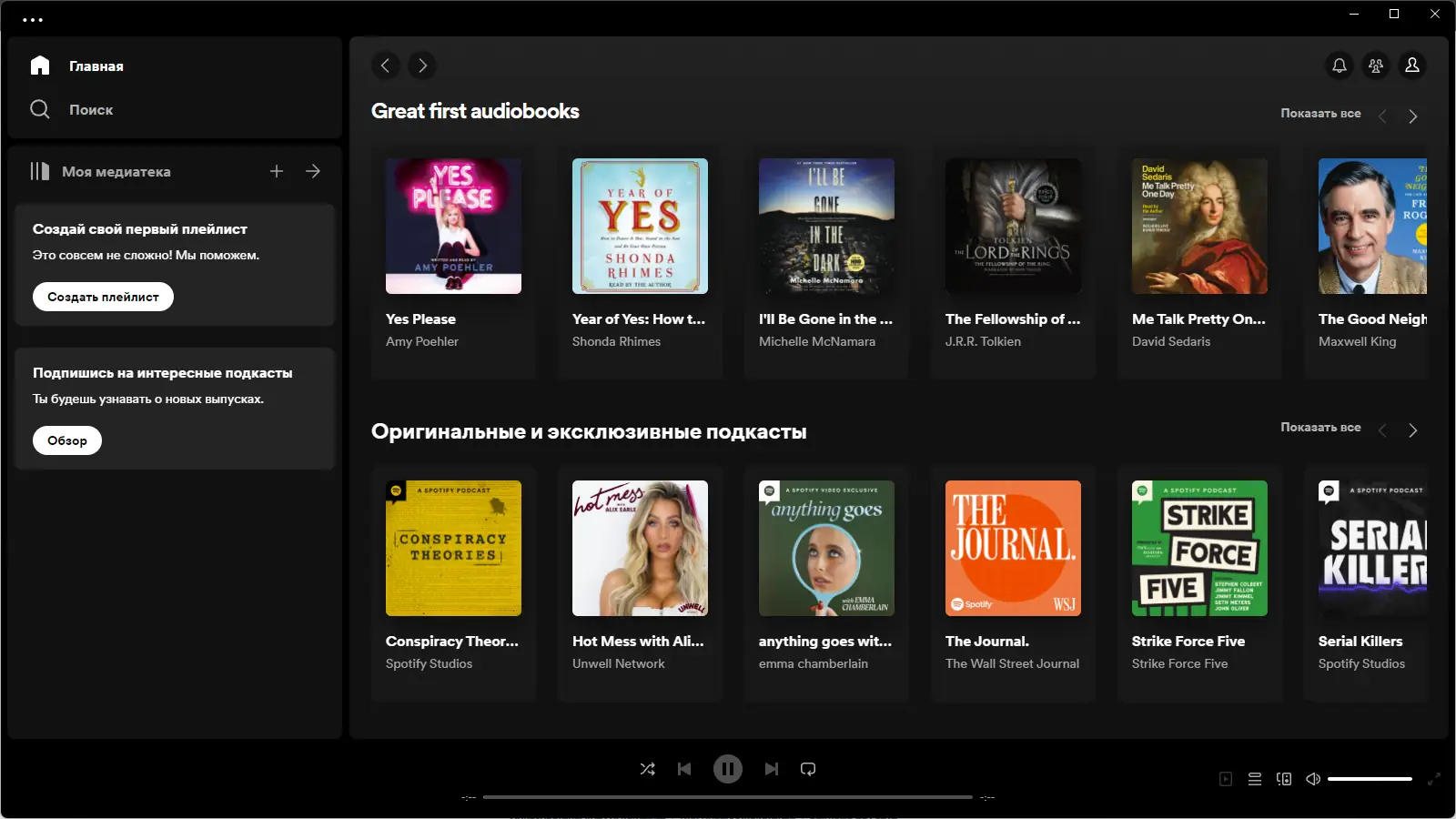Screen dimensions: 1456x819
Task: Open the three-dots app menu
Action: tap(33, 19)
